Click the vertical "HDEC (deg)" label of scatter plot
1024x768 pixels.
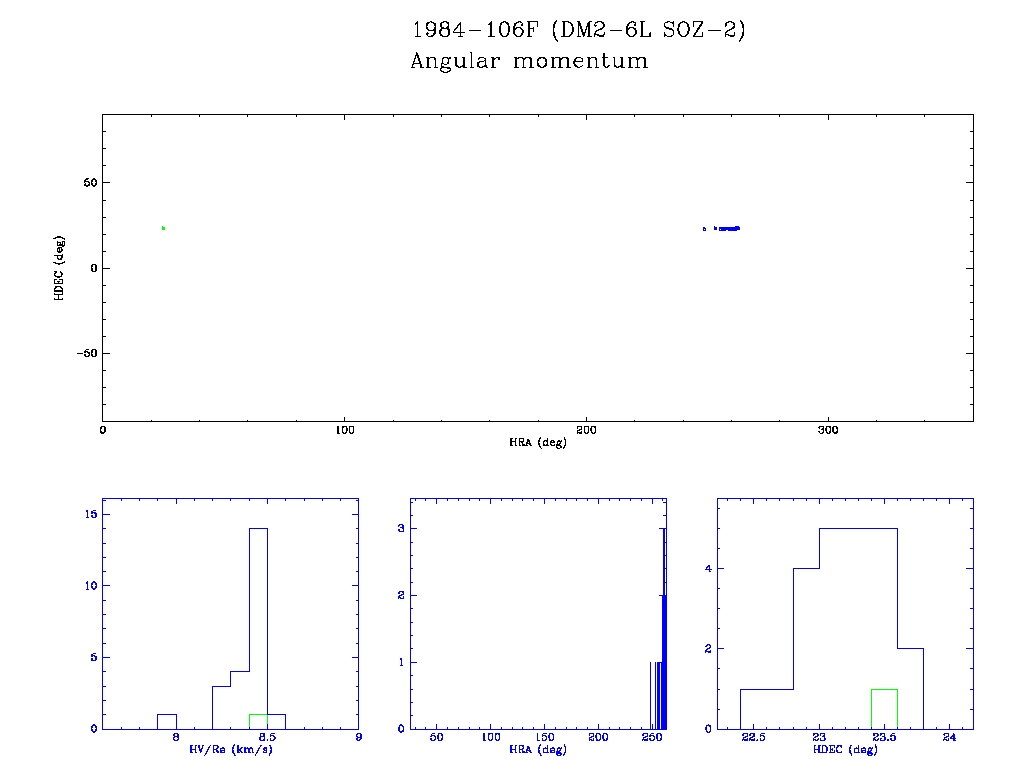click(59, 268)
